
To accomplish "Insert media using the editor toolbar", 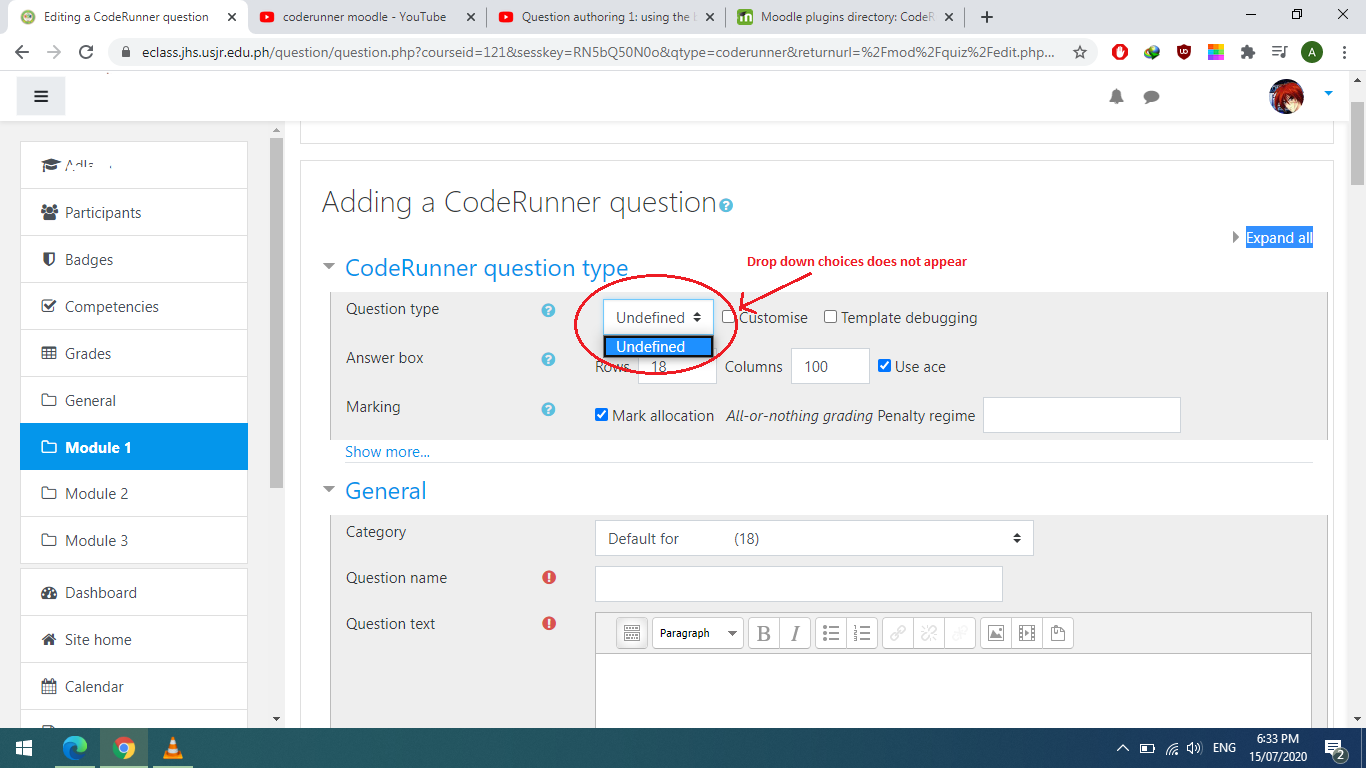I will (1026, 633).
